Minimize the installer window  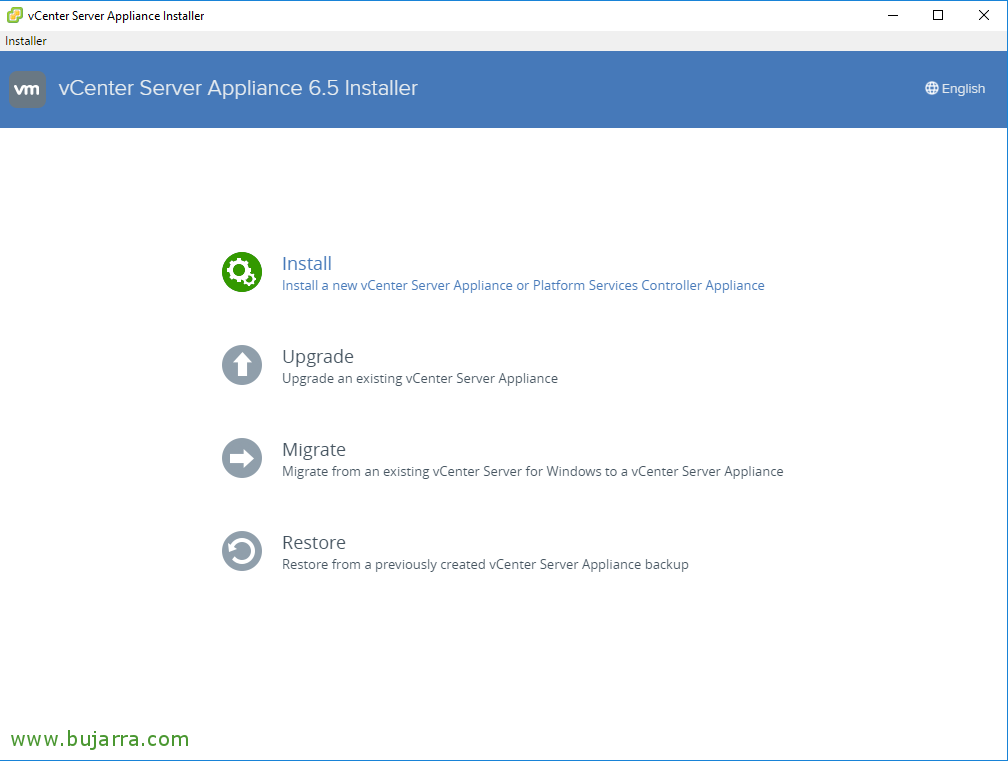[893, 15]
